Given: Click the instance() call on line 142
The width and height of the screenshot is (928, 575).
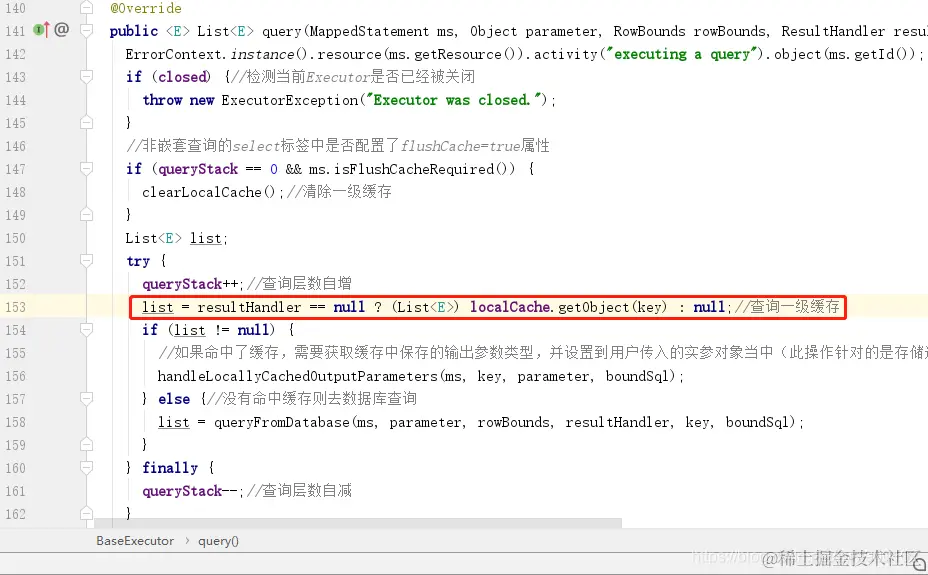Looking at the screenshot, I should pos(269,54).
